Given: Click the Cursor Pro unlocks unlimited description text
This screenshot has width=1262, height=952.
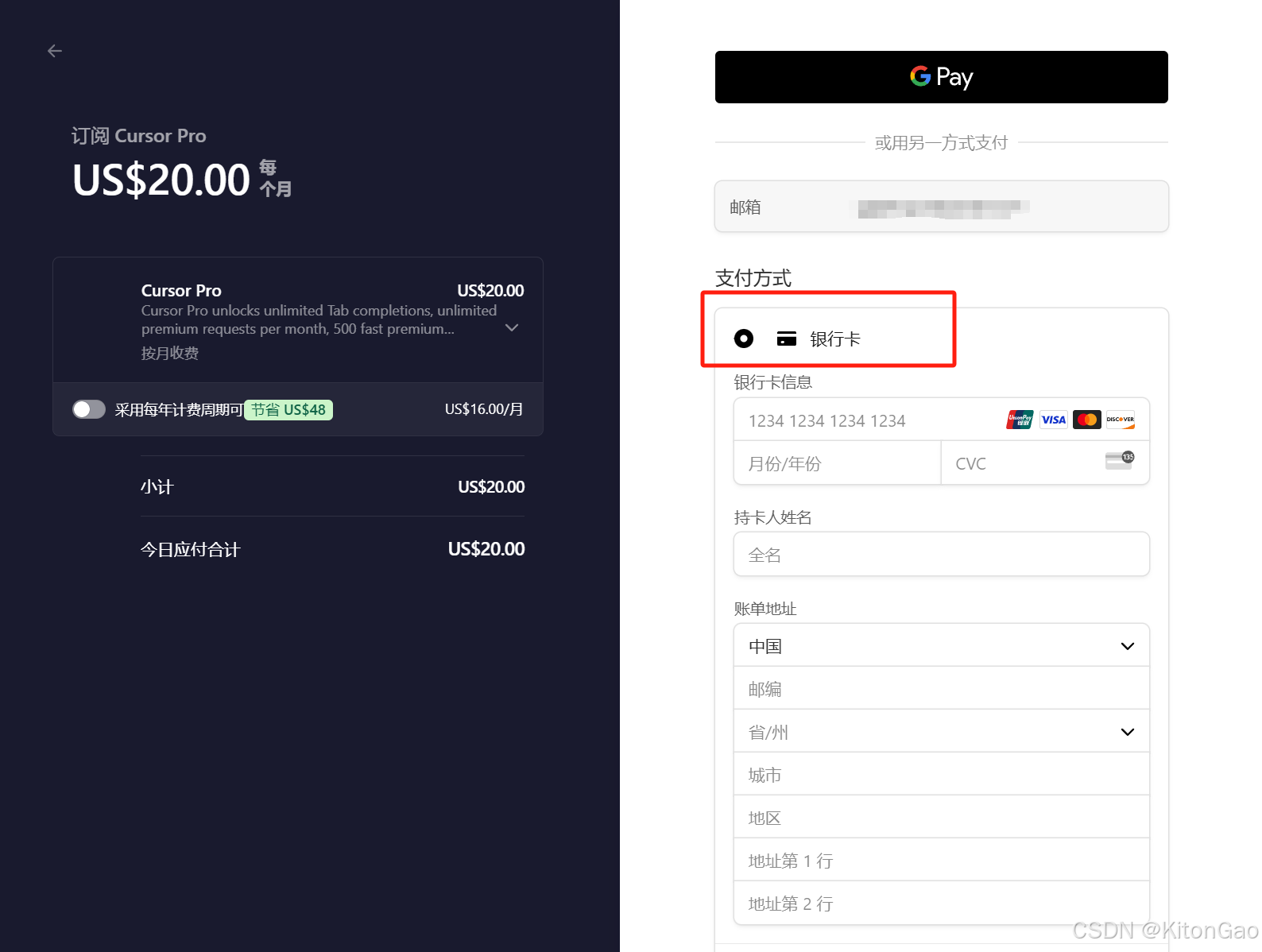Looking at the screenshot, I should [x=319, y=319].
